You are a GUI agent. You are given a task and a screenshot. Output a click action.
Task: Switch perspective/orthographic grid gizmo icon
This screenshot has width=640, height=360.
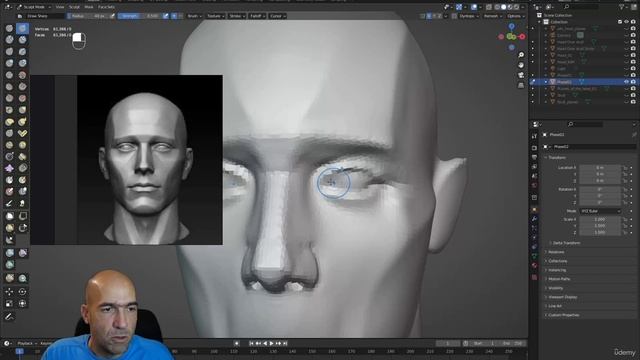point(521,85)
